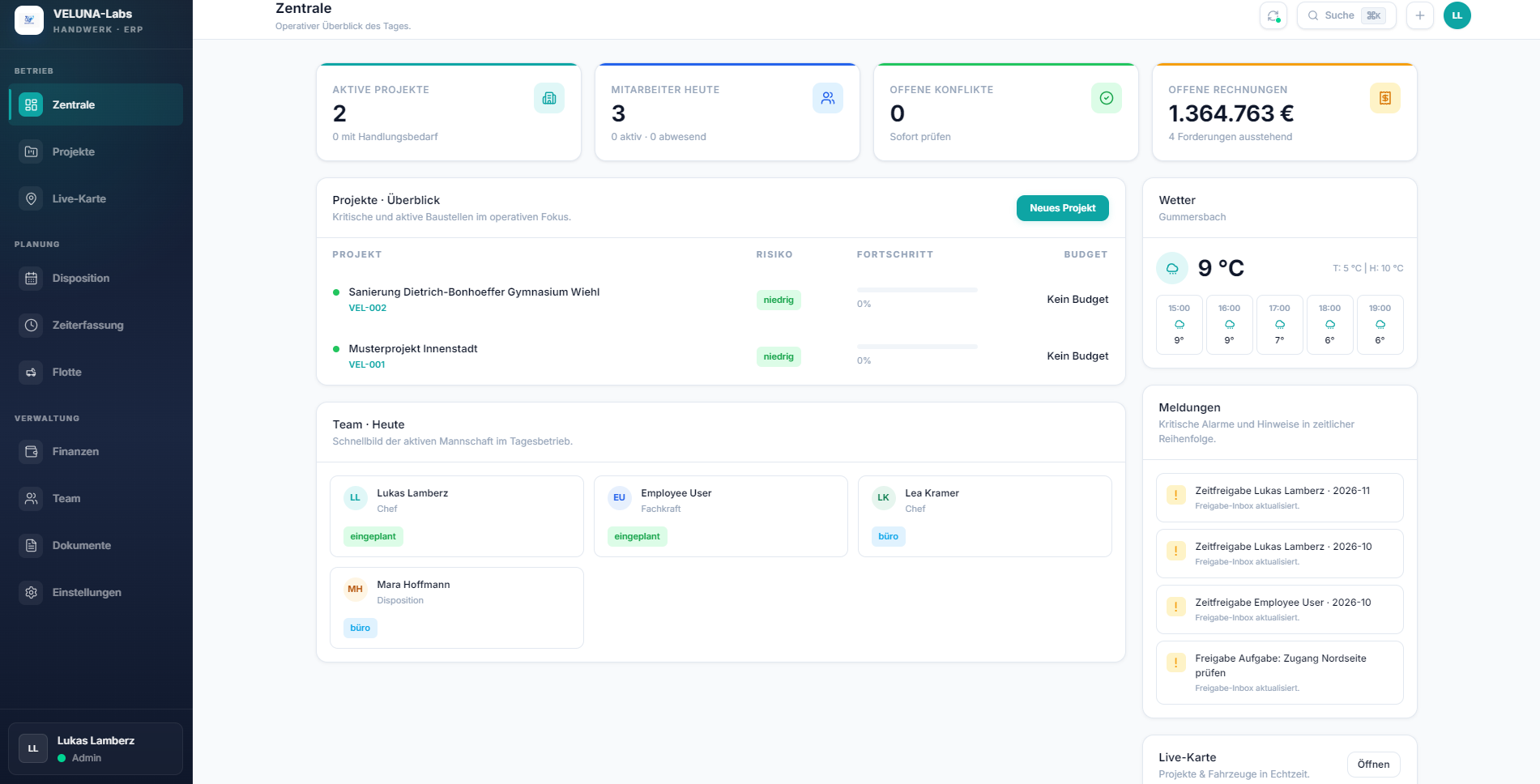
Task: Open Zeiterfassung via the clock icon
Action: tap(31, 325)
